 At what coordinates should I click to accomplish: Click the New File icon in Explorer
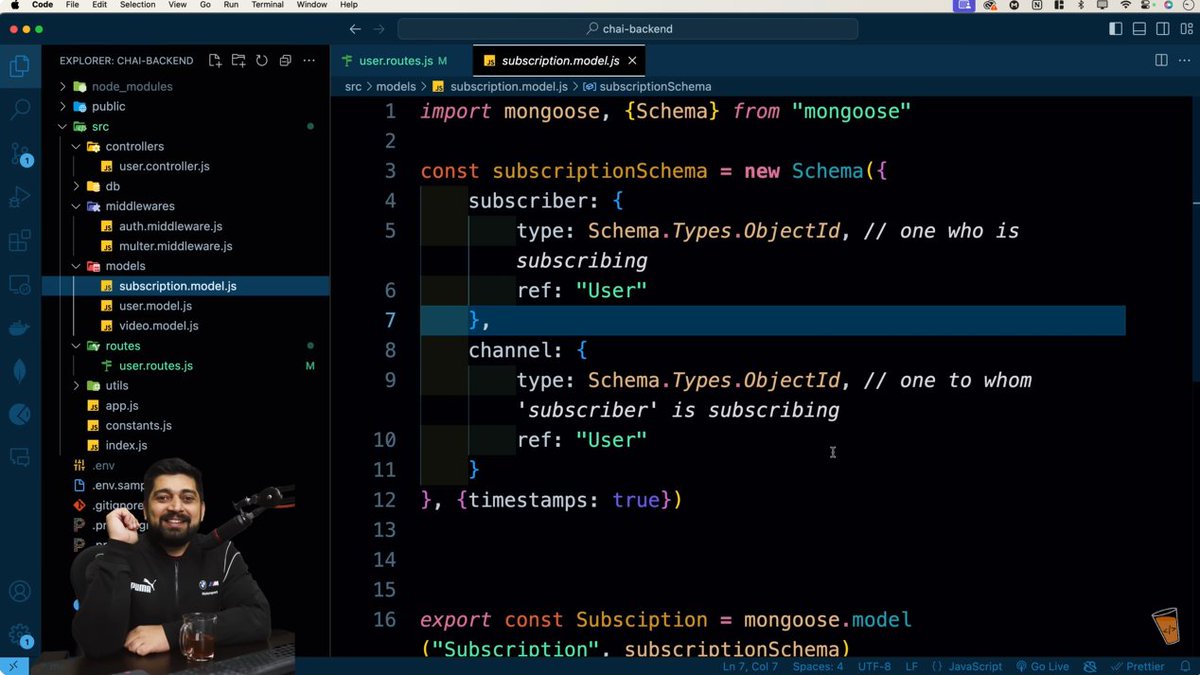coord(214,61)
